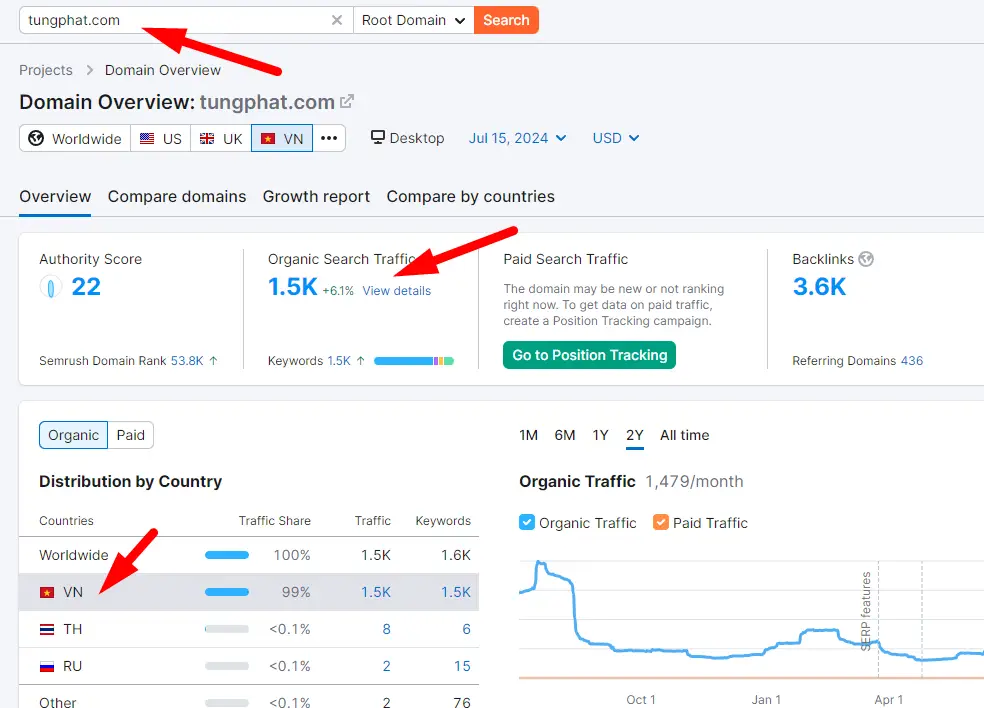
Task: Select the UK database tab
Action: click(x=221, y=138)
